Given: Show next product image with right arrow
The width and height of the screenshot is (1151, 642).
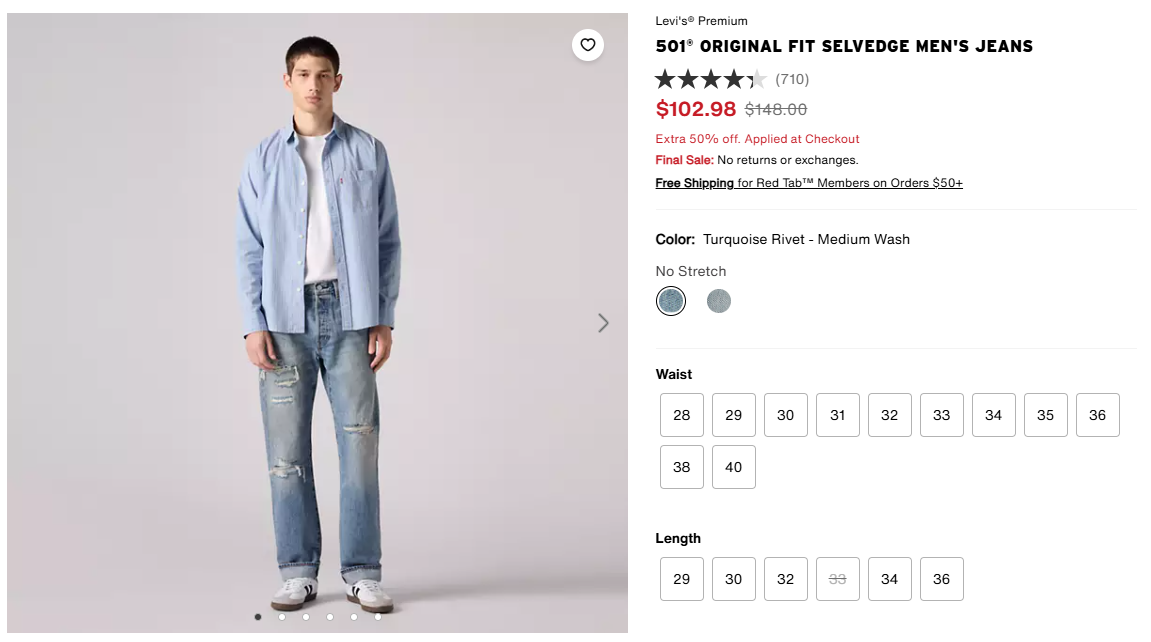Looking at the screenshot, I should tap(603, 323).
